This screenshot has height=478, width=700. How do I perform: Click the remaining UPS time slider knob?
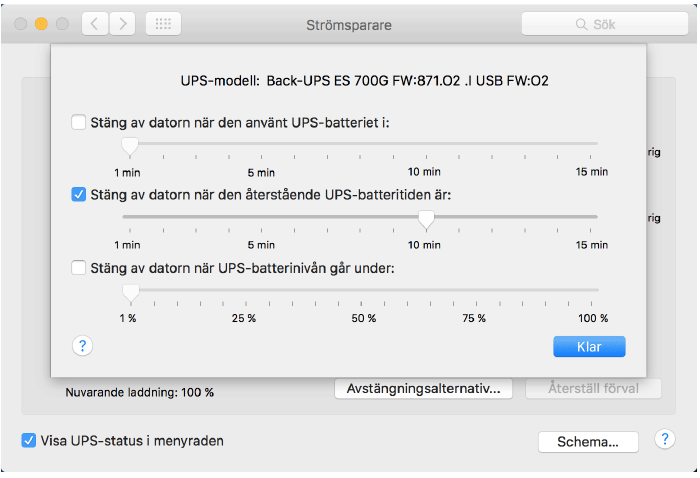(x=427, y=219)
